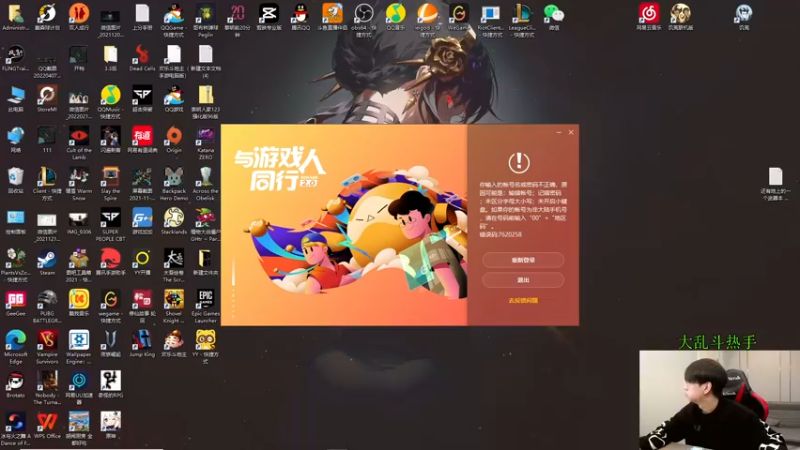Select the RiotClient shortcut icon
800x450 pixels.
[x=491, y=20]
